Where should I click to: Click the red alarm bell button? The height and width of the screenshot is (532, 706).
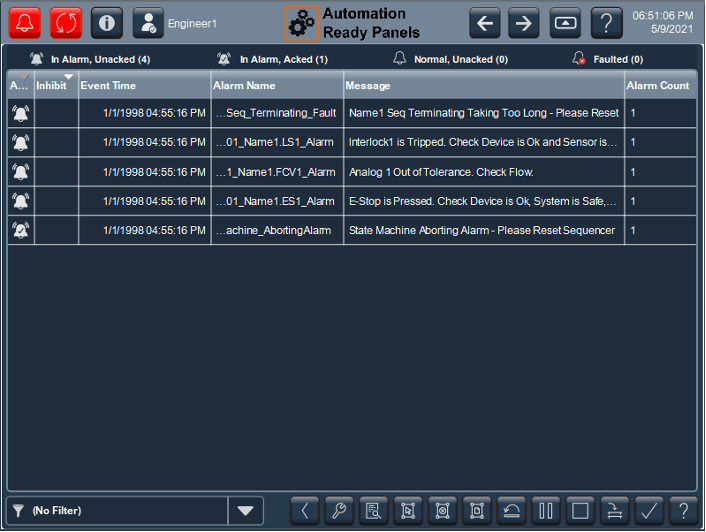(x=25, y=23)
